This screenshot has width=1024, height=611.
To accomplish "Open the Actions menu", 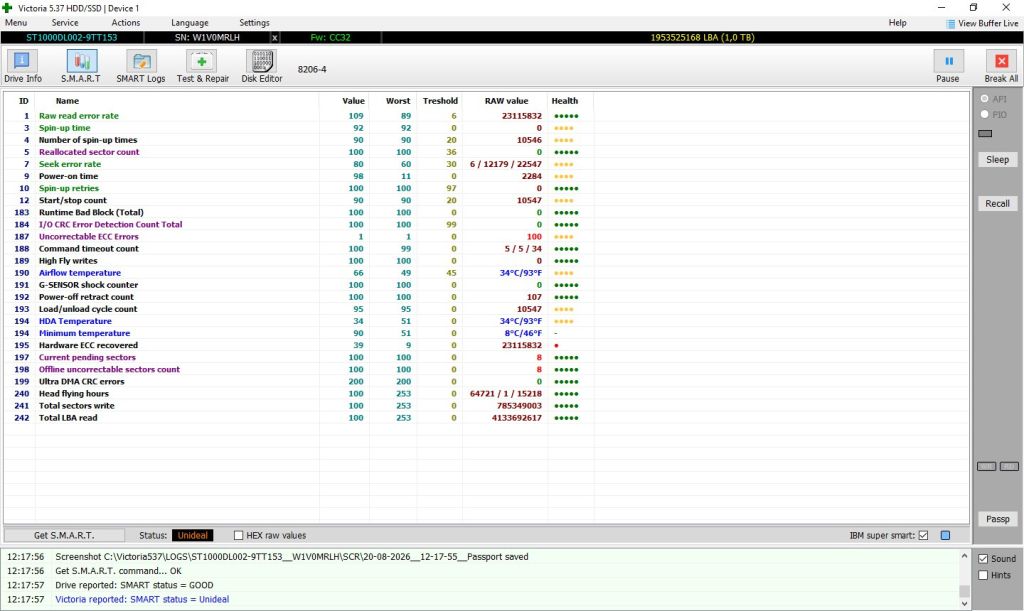I will (x=125, y=23).
